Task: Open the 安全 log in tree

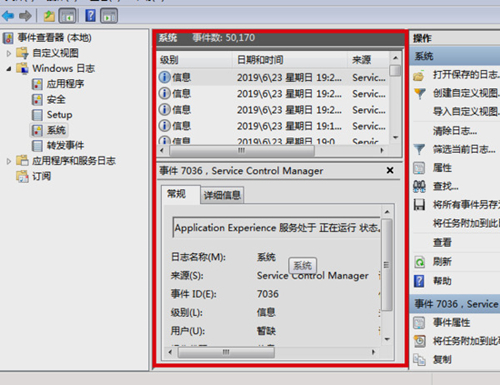Action: click(x=56, y=99)
